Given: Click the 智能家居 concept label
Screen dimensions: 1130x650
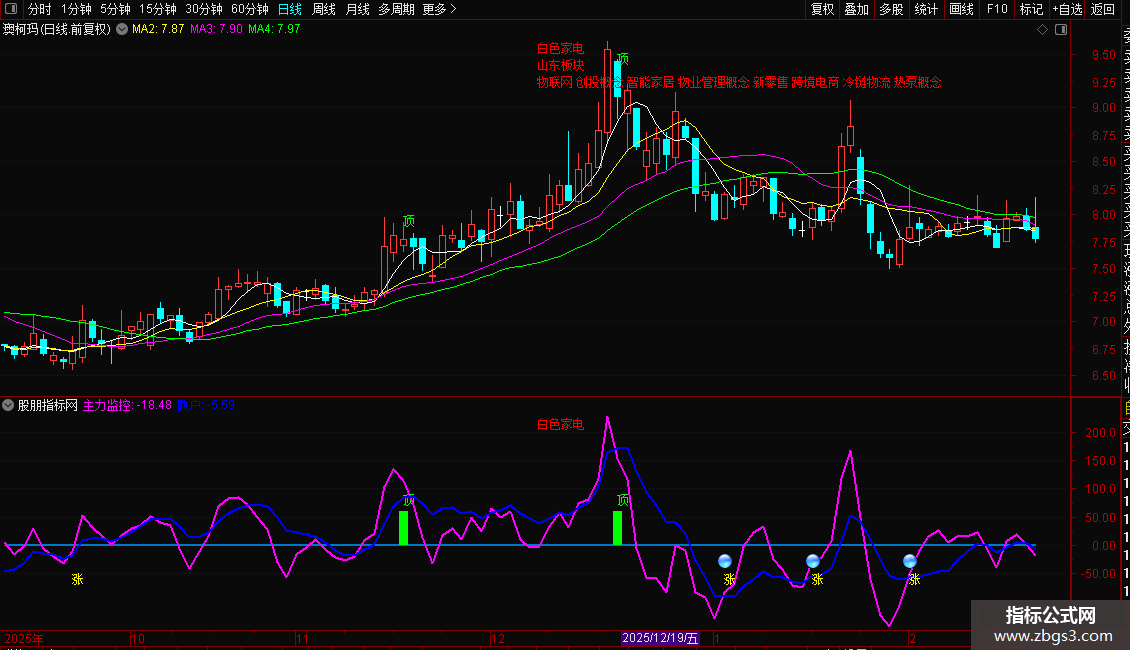Looking at the screenshot, I should click(650, 82).
